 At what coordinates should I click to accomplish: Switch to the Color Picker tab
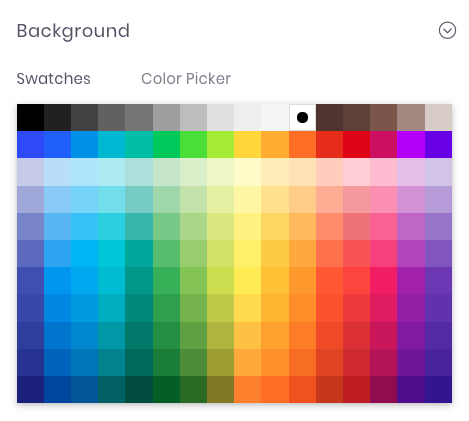point(186,79)
